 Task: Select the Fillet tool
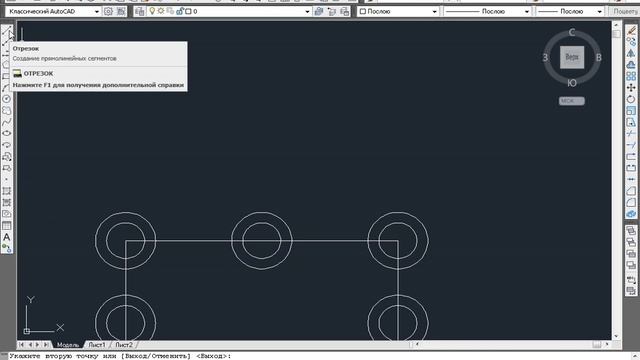pyautogui.click(x=631, y=202)
